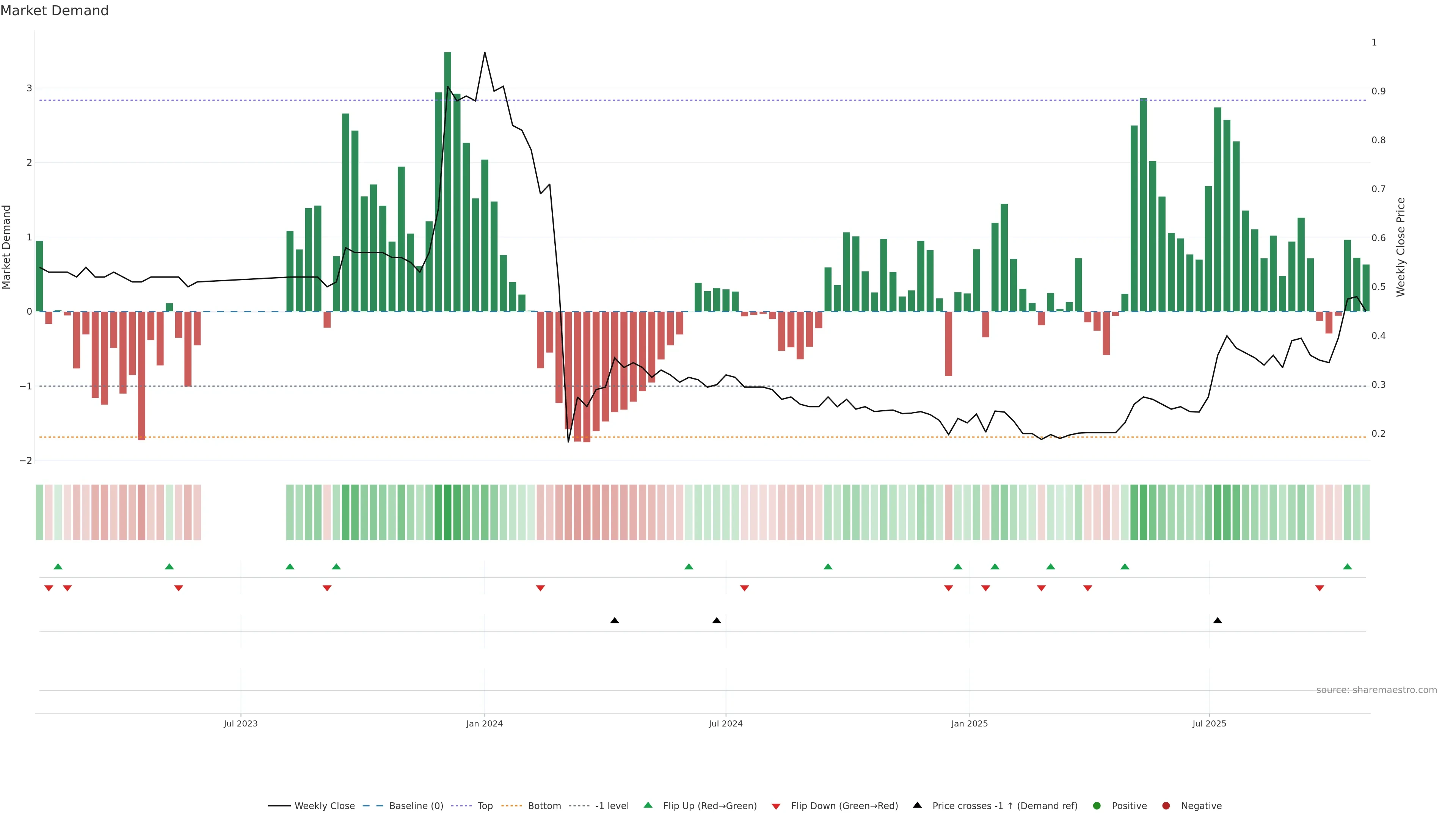Screen dimensions: 1456x819
Task: Click the Negative red circle legend icon
Action: coord(1166,806)
